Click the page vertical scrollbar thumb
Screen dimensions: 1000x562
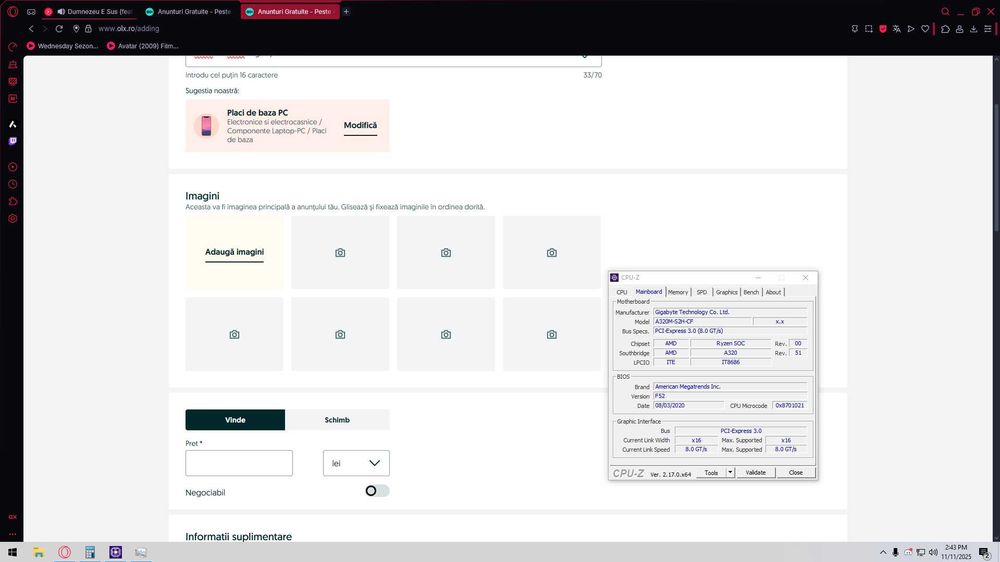click(995, 166)
